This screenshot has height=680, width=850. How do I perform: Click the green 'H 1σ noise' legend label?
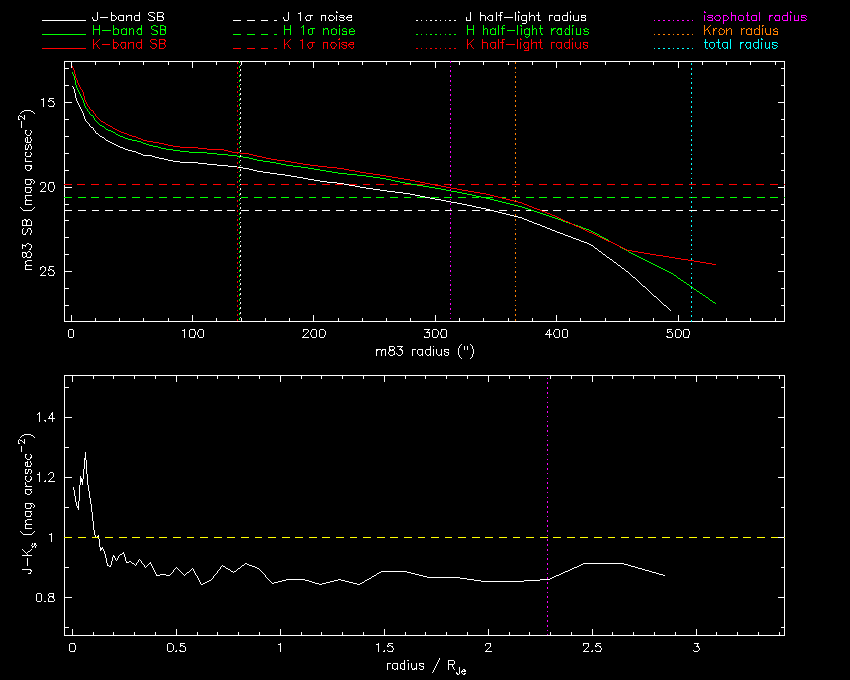tap(319, 32)
